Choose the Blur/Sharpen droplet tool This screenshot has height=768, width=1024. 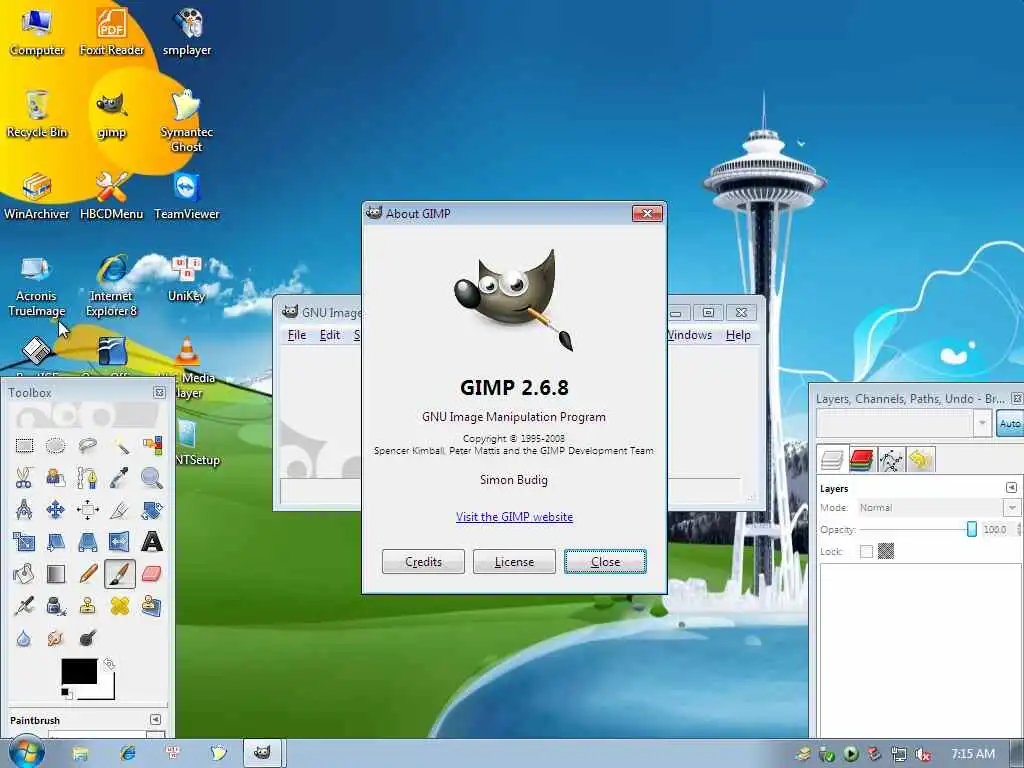[x=24, y=637]
